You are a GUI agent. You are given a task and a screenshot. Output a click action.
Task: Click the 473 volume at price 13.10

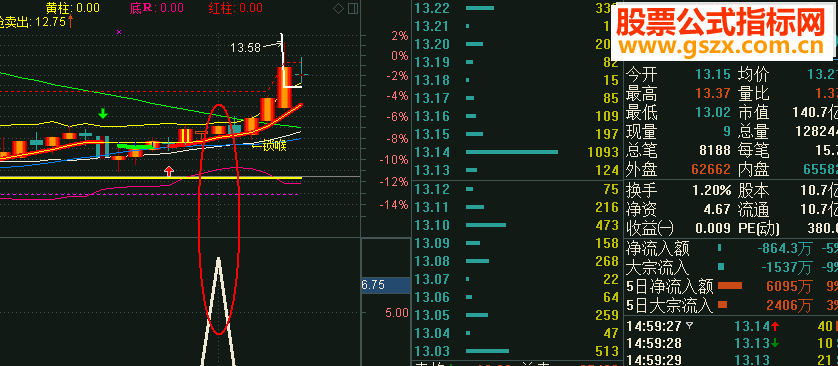click(607, 225)
